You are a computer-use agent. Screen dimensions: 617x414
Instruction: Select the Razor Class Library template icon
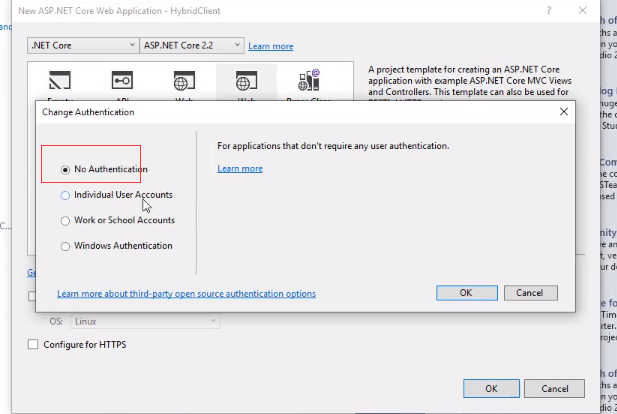tap(309, 80)
